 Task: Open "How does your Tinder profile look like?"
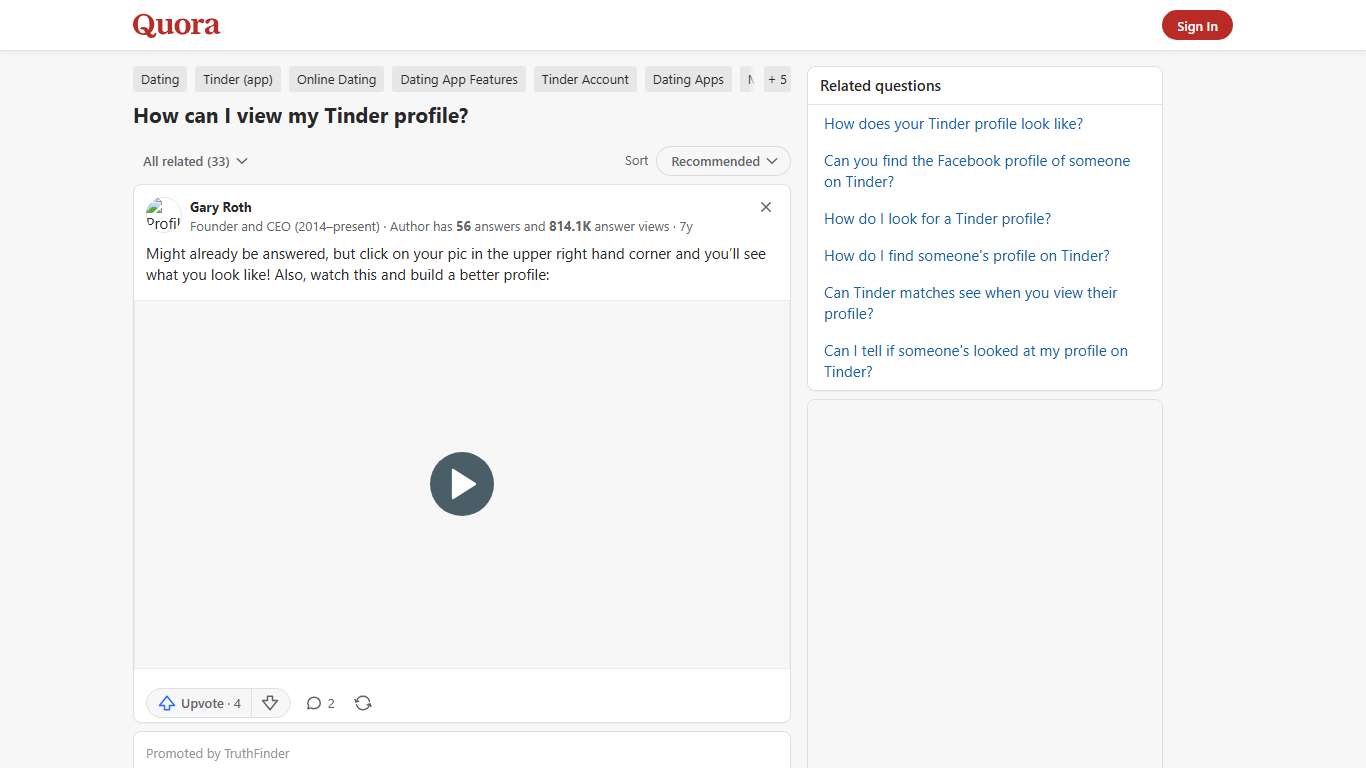(x=953, y=123)
